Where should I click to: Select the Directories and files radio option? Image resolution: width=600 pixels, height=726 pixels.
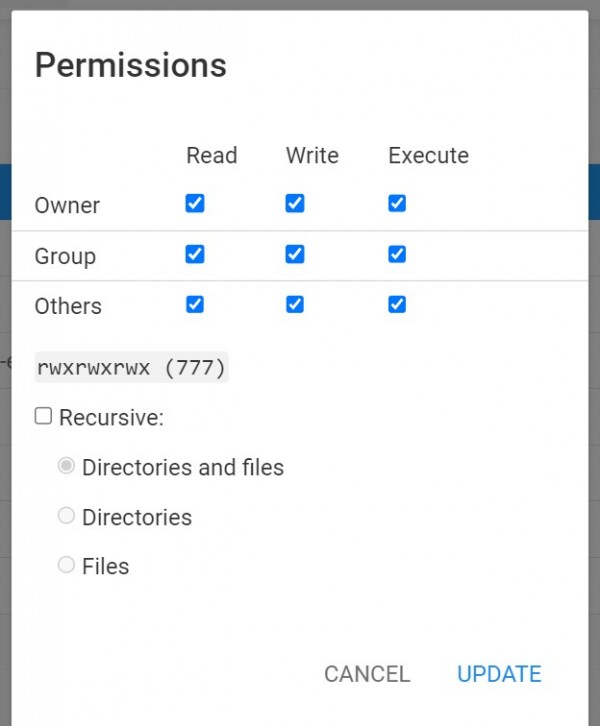pos(66,466)
